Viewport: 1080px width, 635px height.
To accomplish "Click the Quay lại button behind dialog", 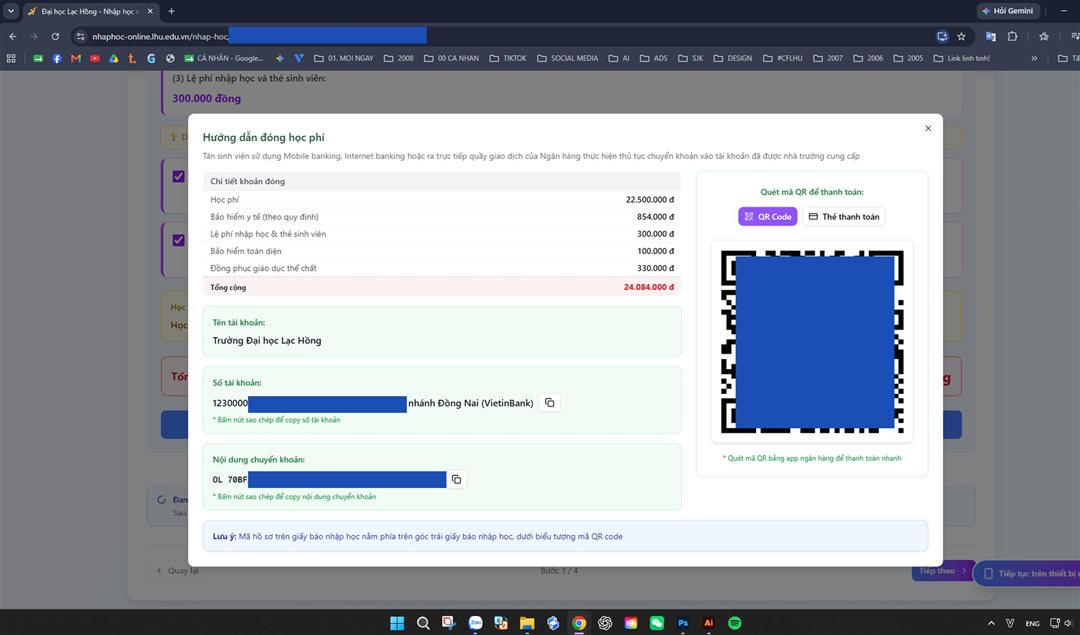I will pyautogui.click(x=177, y=571).
